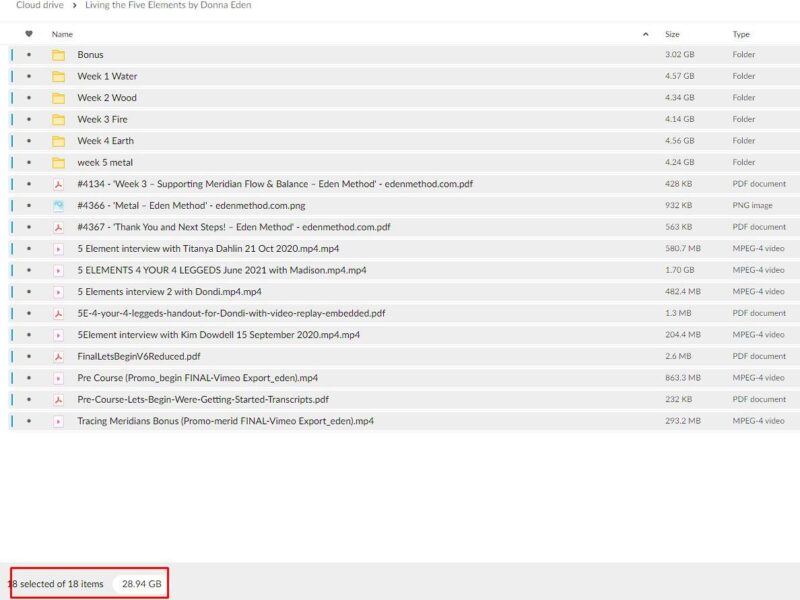Click Living the Five Elements breadcrumb
Image resolution: width=800 pixels, height=600 pixels.
pos(168,6)
